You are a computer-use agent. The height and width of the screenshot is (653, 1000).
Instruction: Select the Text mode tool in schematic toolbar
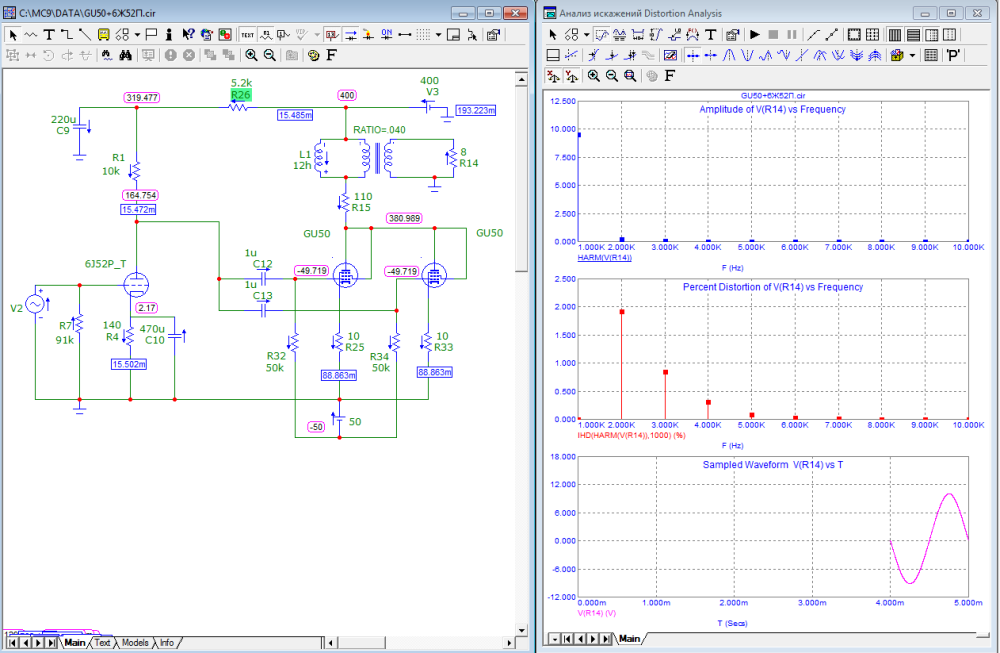point(47,34)
